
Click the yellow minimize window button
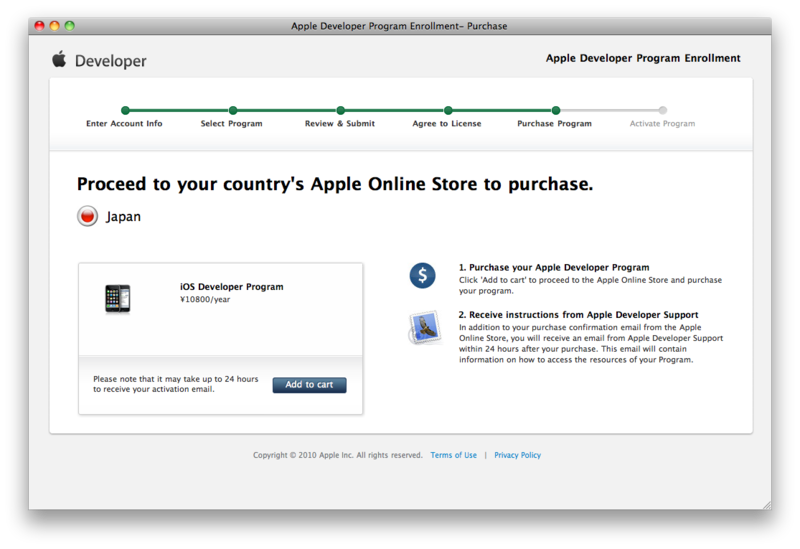(x=55, y=26)
